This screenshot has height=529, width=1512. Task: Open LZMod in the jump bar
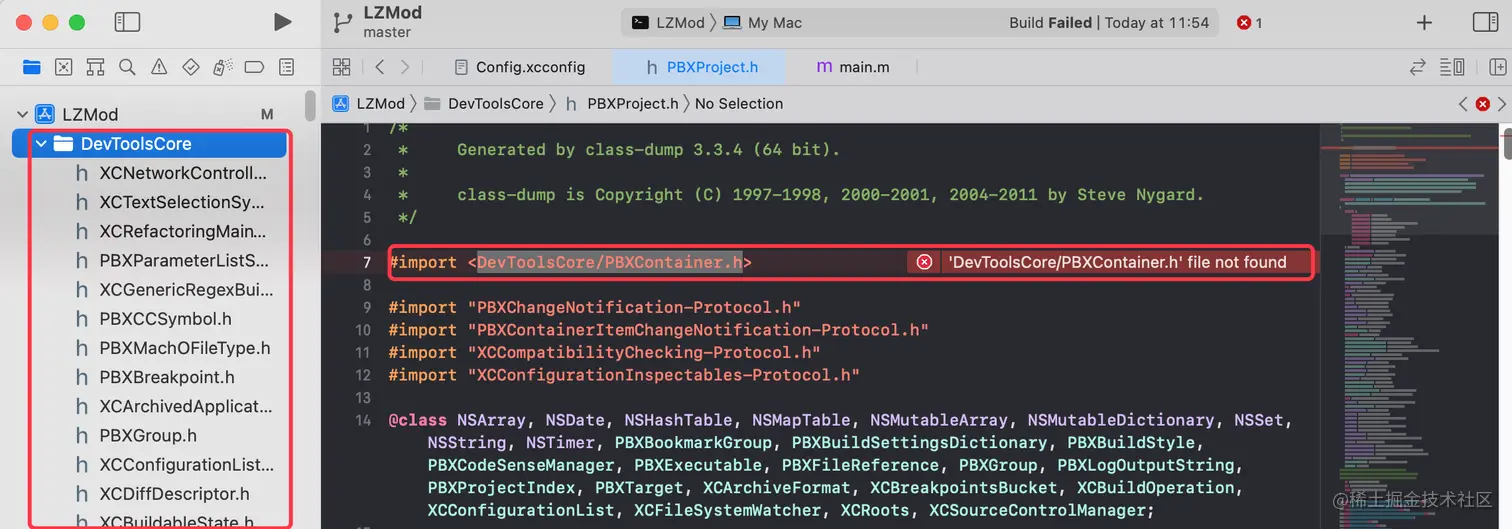369,103
